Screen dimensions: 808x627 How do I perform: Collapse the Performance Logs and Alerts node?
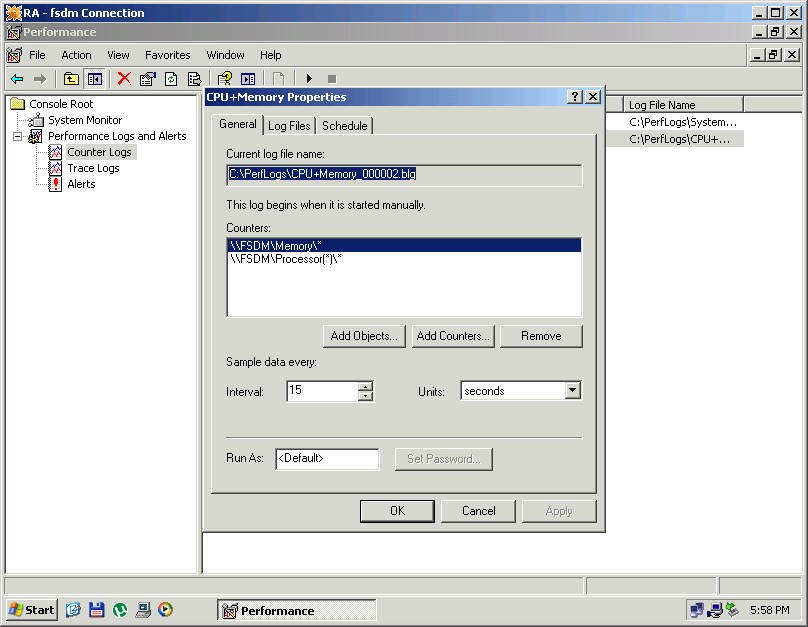(18, 136)
